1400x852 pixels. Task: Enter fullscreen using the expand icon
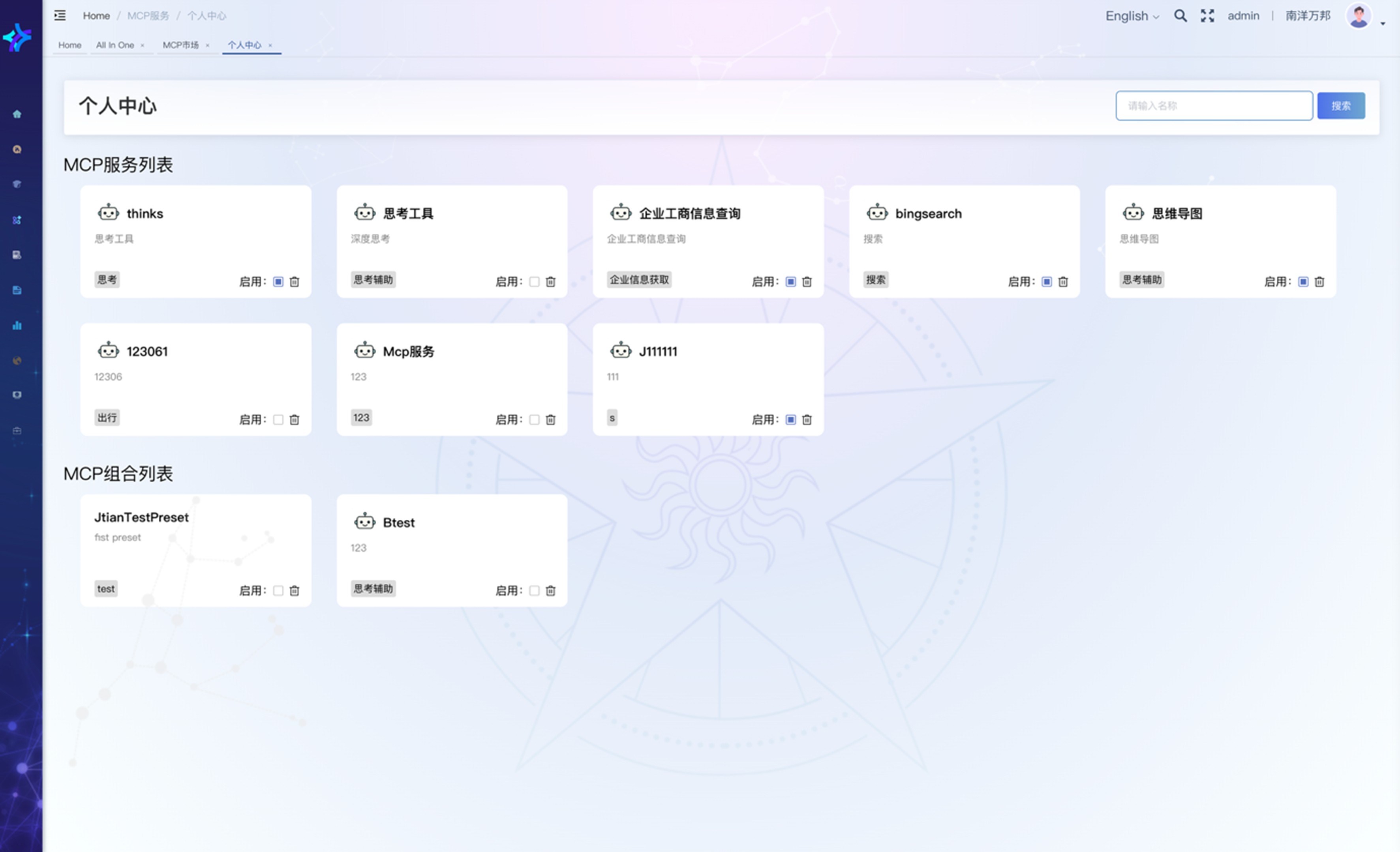(1207, 16)
